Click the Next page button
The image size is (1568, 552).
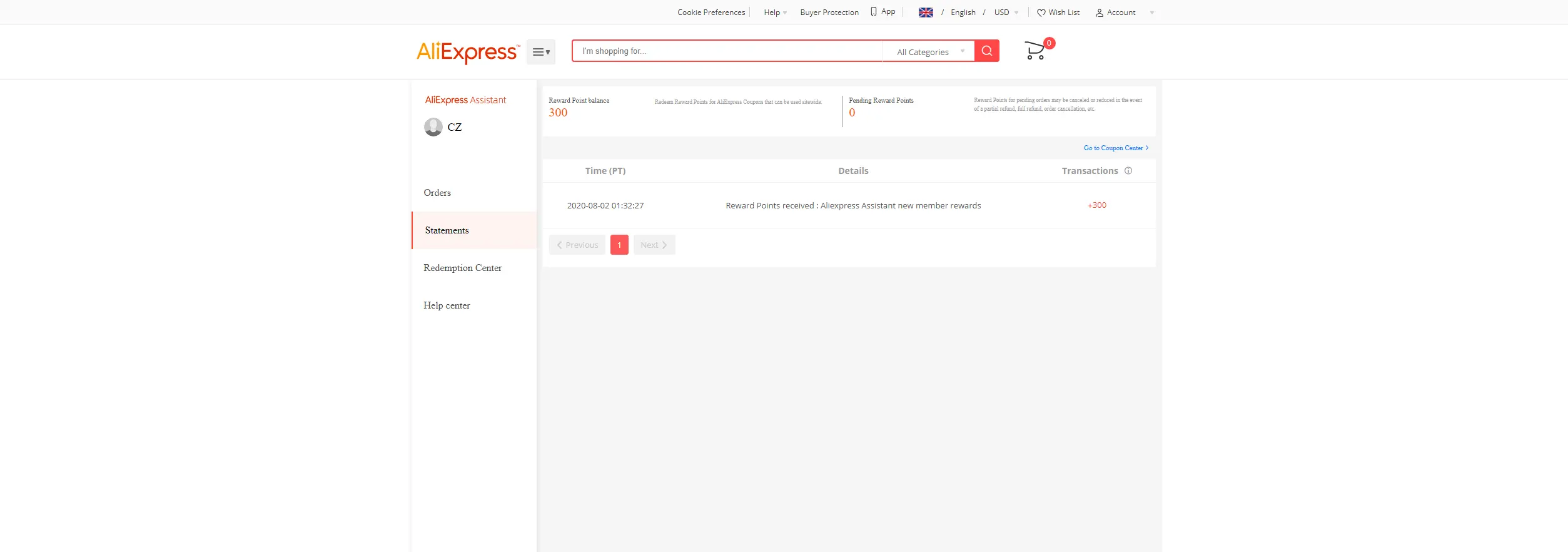click(x=654, y=245)
